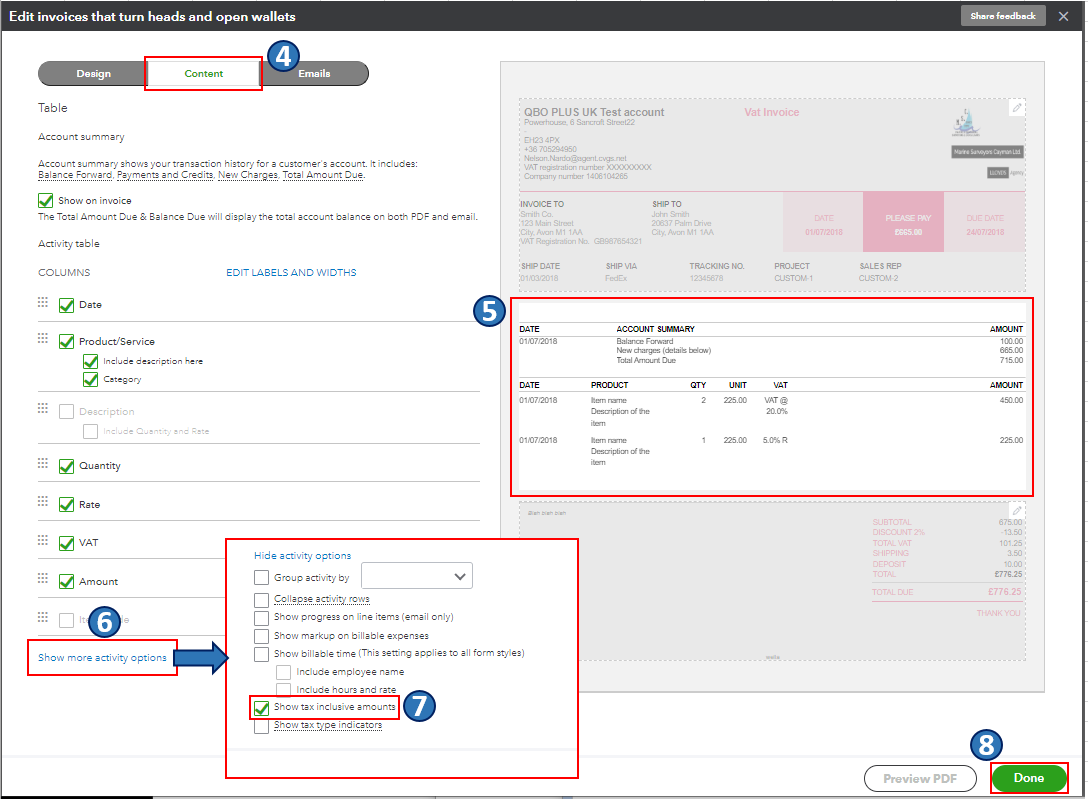Open the Edit Labels and Widths link

click(x=291, y=272)
